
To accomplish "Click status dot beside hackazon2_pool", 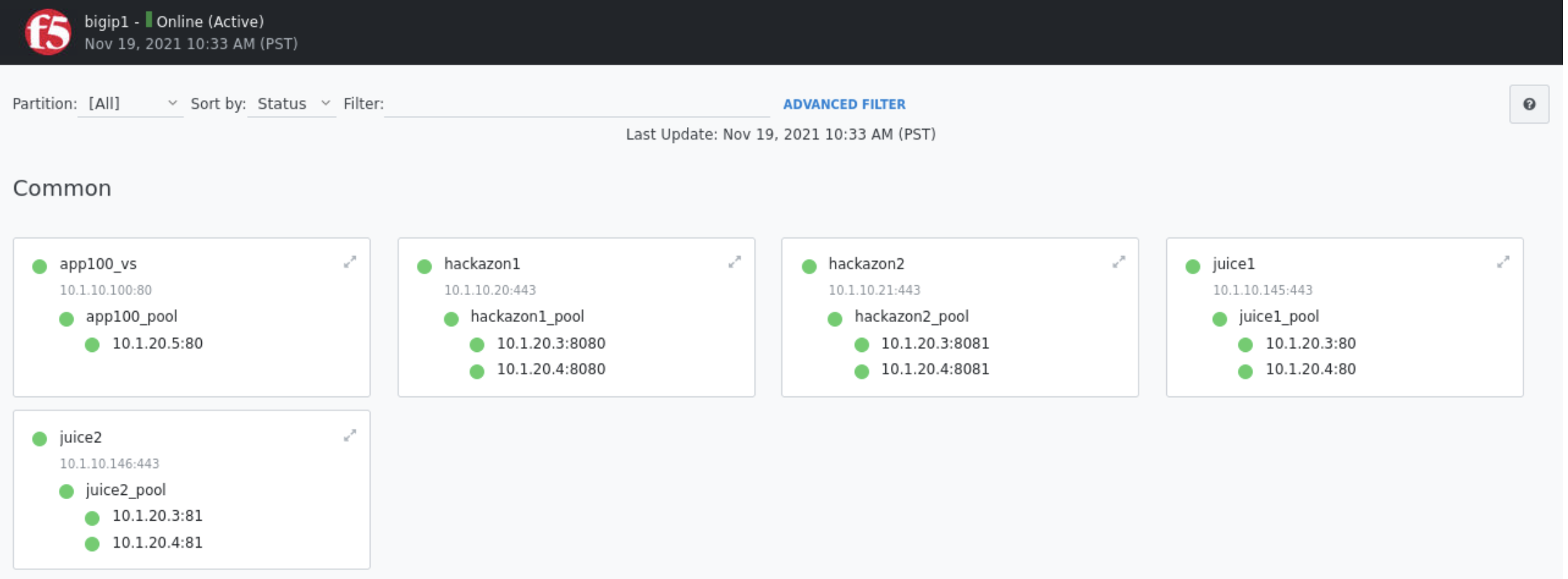I will (835, 319).
